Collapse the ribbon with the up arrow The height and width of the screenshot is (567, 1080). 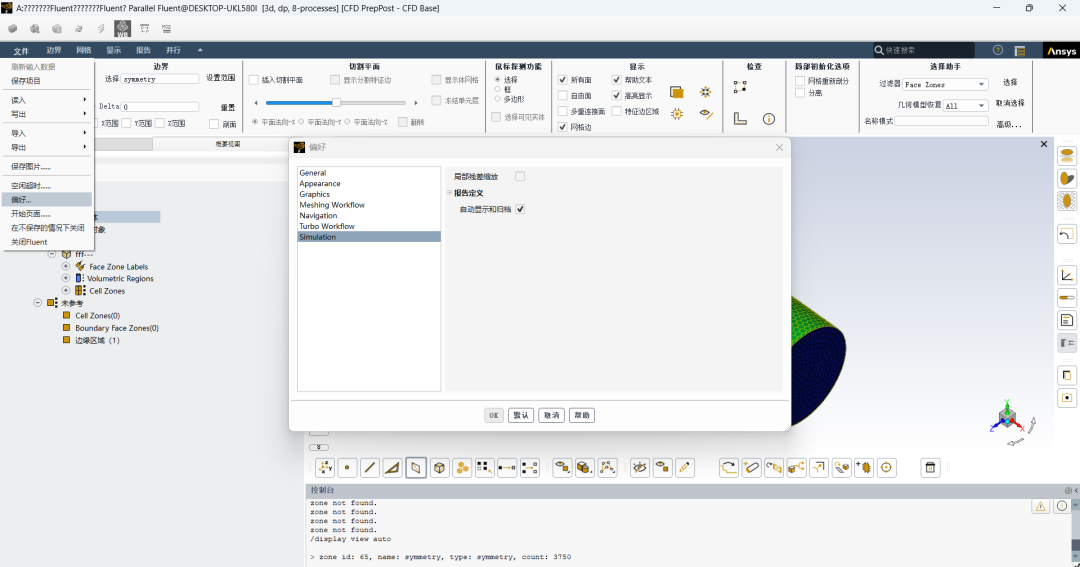(x=200, y=50)
